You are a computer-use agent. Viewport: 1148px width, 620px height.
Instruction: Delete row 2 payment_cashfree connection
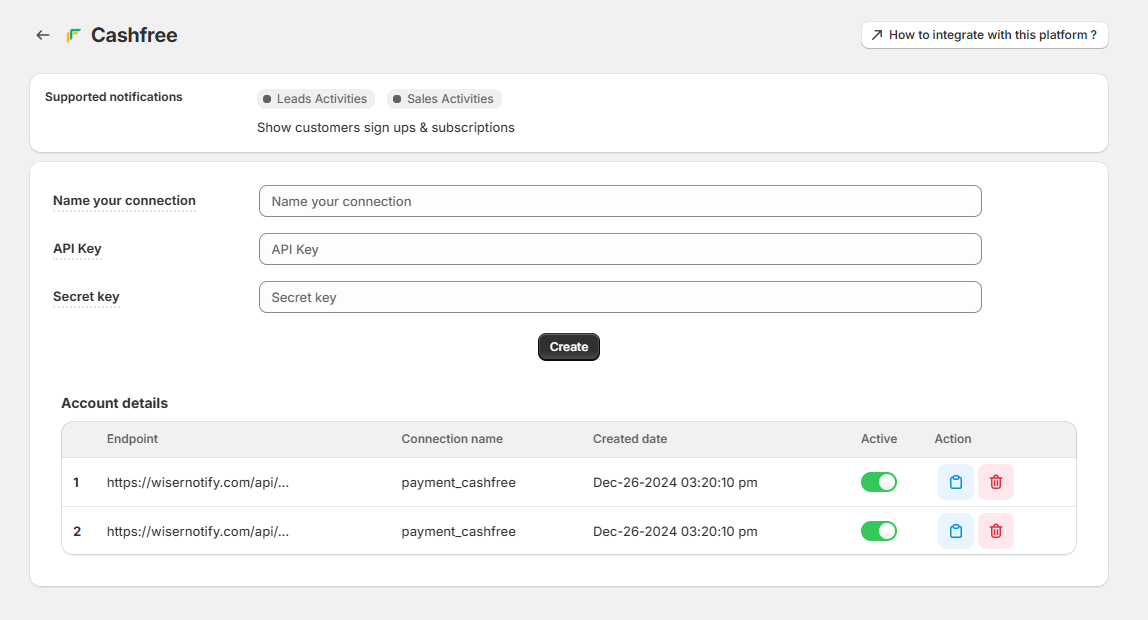coord(996,531)
